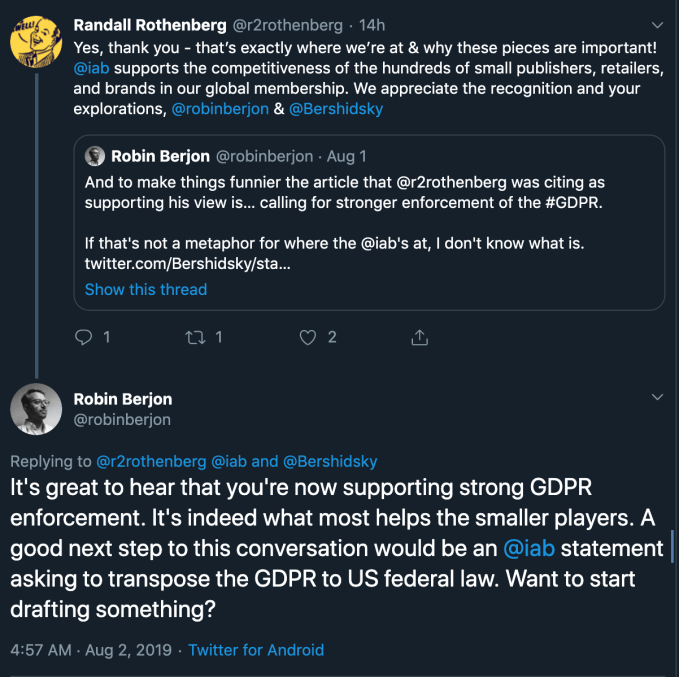Click 'Twitter for Android' source link
This screenshot has height=677, width=679.
point(256,649)
